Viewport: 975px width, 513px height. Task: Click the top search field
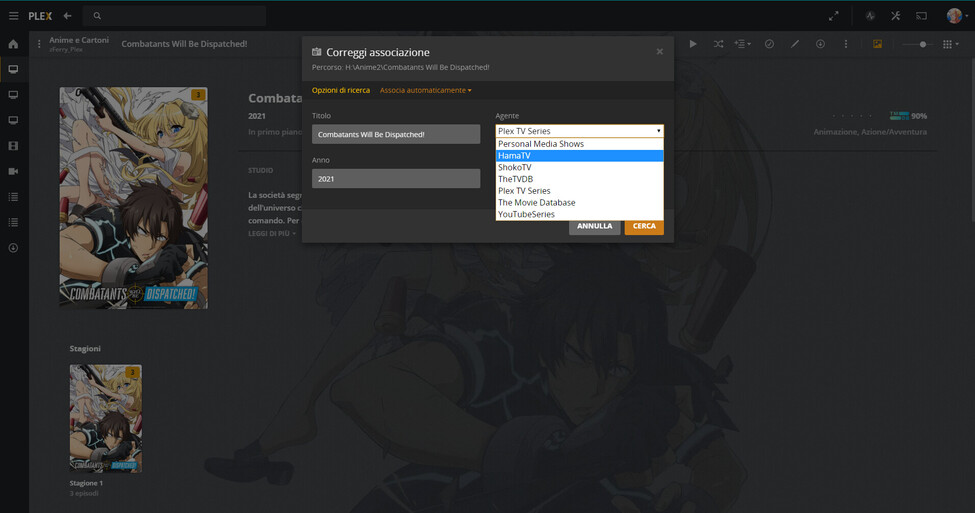coord(176,16)
